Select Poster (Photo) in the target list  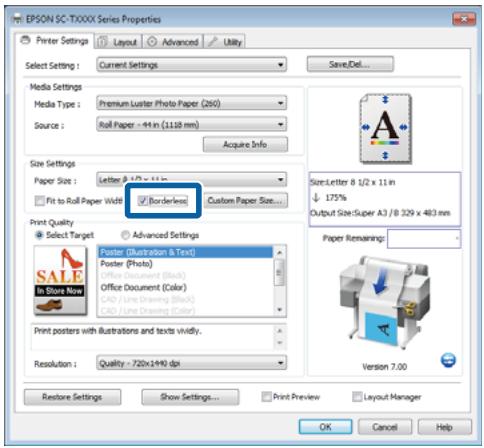point(185,264)
